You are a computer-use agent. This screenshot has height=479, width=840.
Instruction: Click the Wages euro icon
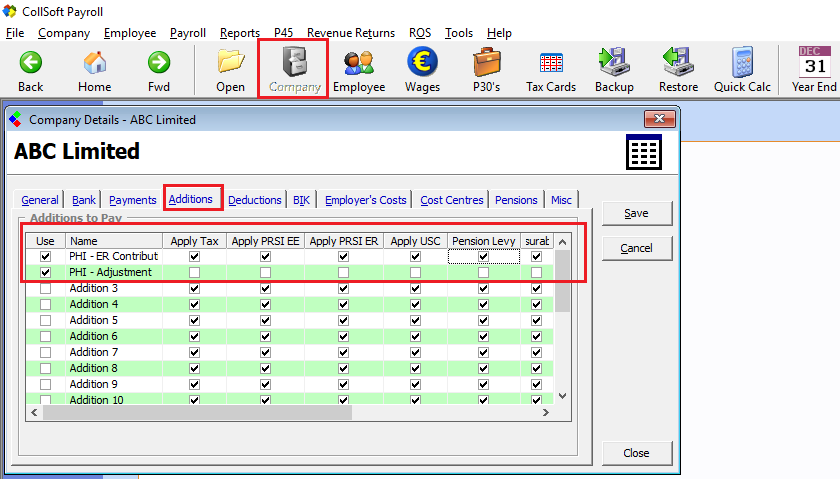pyautogui.click(x=422, y=63)
